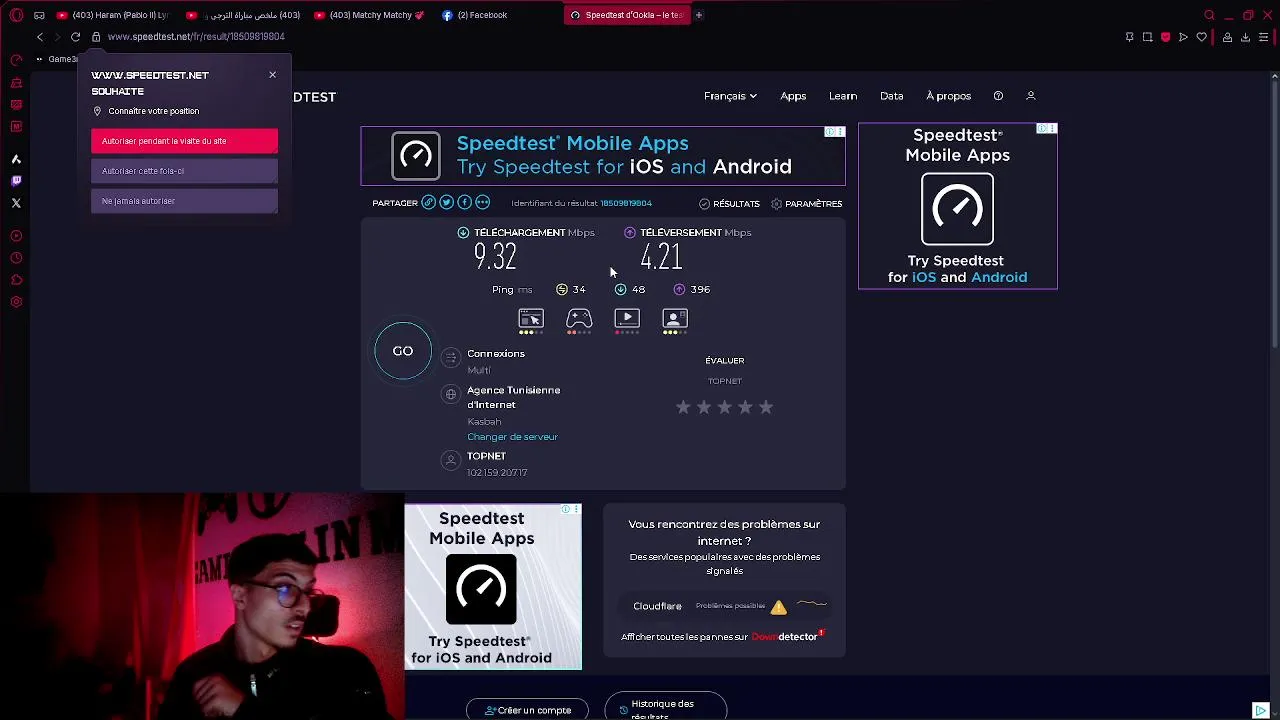
Task: Click the browser Back arrow
Action: [x=40, y=37]
